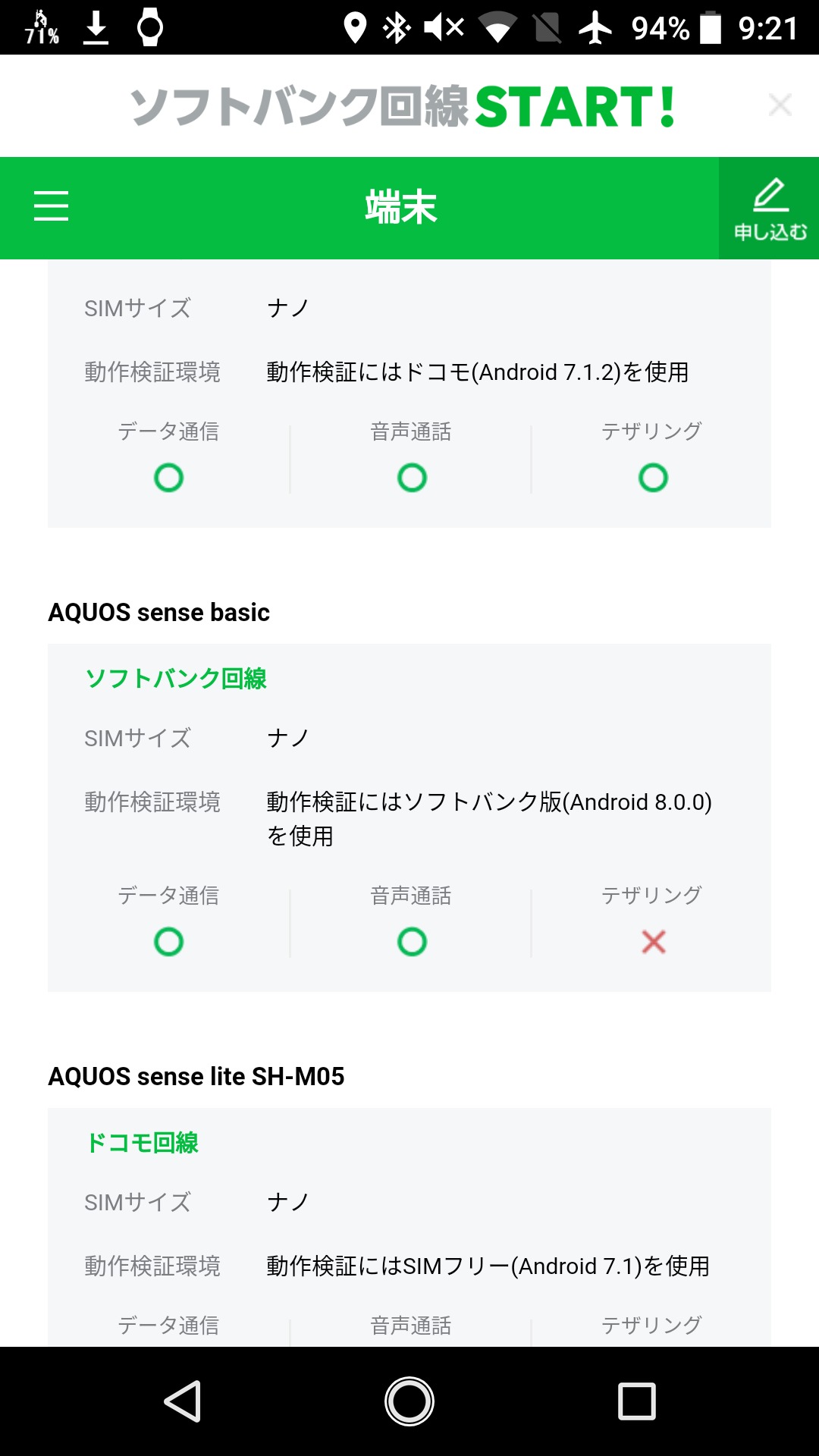
Task: Open the hamburger navigation menu
Action: pos(51,206)
